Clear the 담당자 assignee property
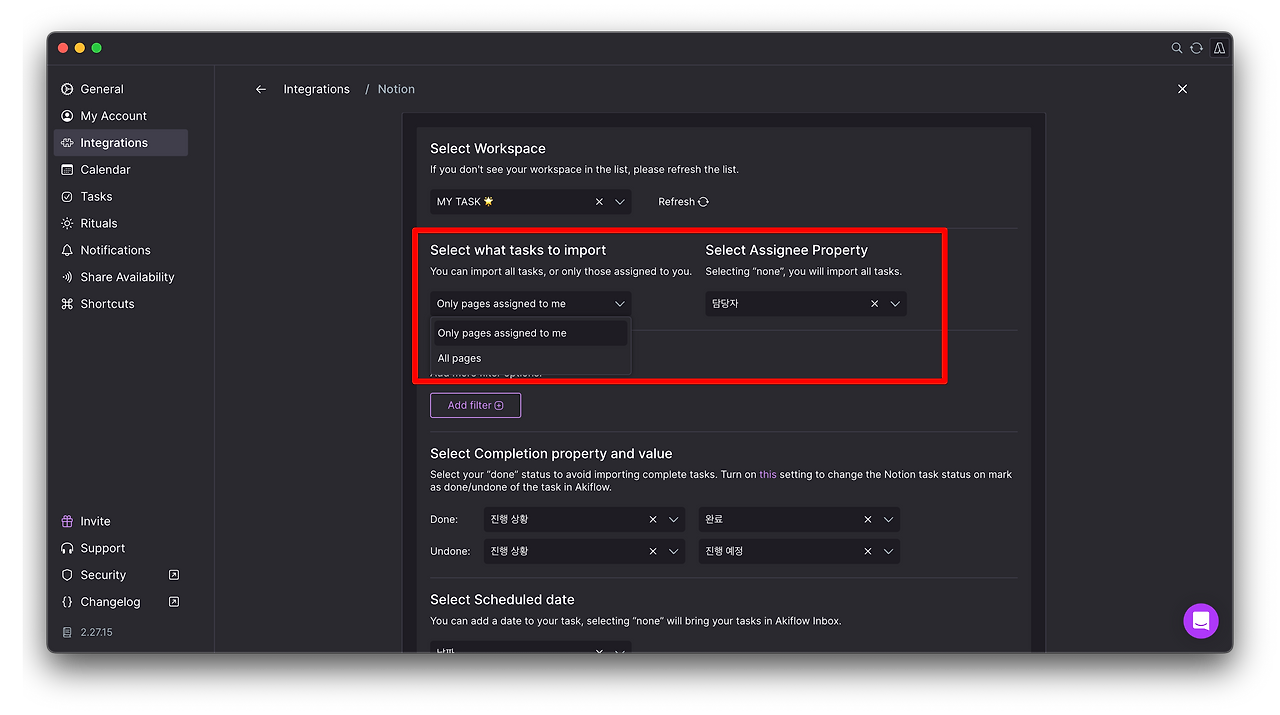The width and height of the screenshot is (1280, 715). point(874,304)
